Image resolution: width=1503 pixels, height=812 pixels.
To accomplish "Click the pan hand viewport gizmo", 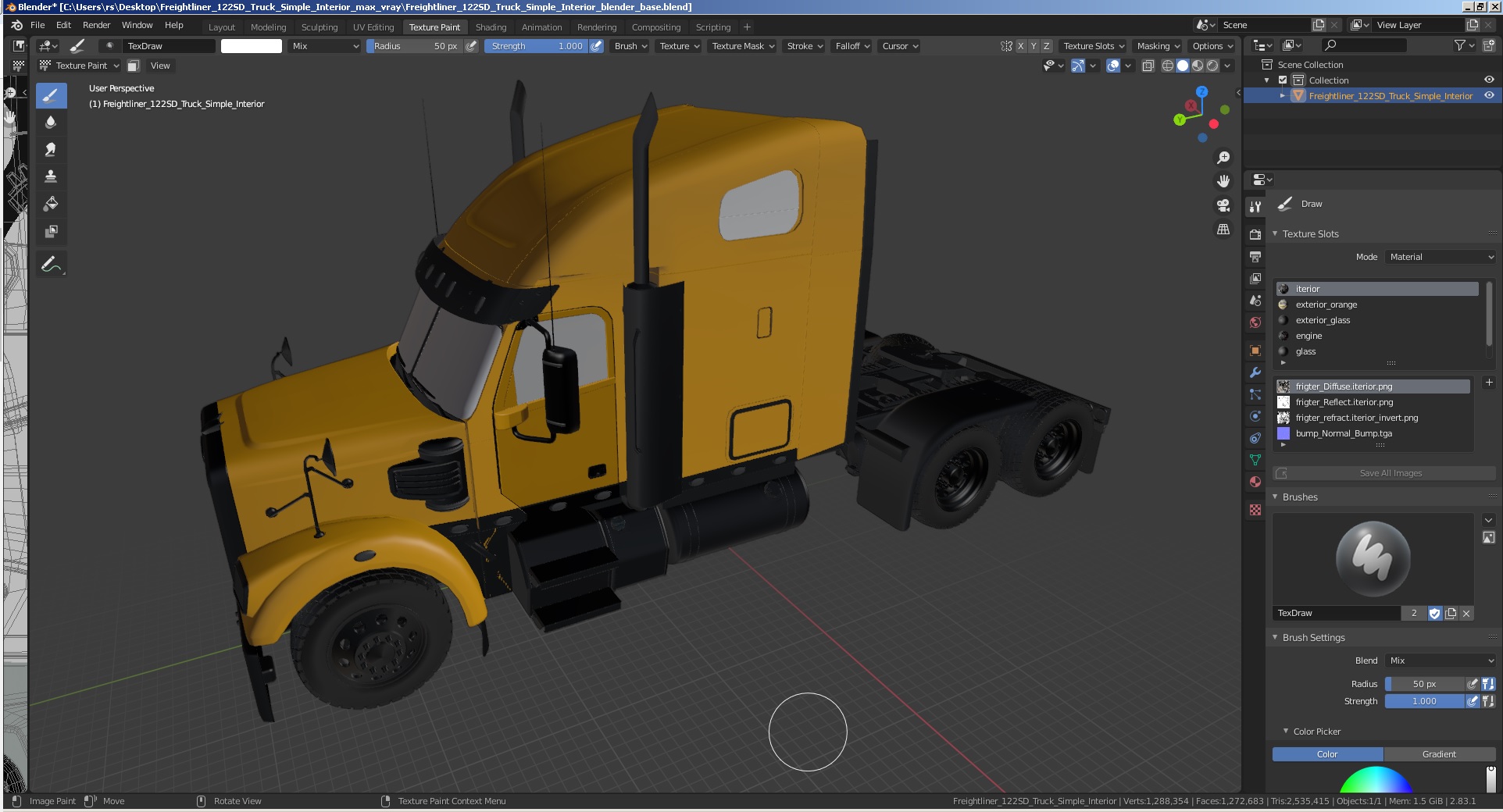I will (x=1223, y=181).
